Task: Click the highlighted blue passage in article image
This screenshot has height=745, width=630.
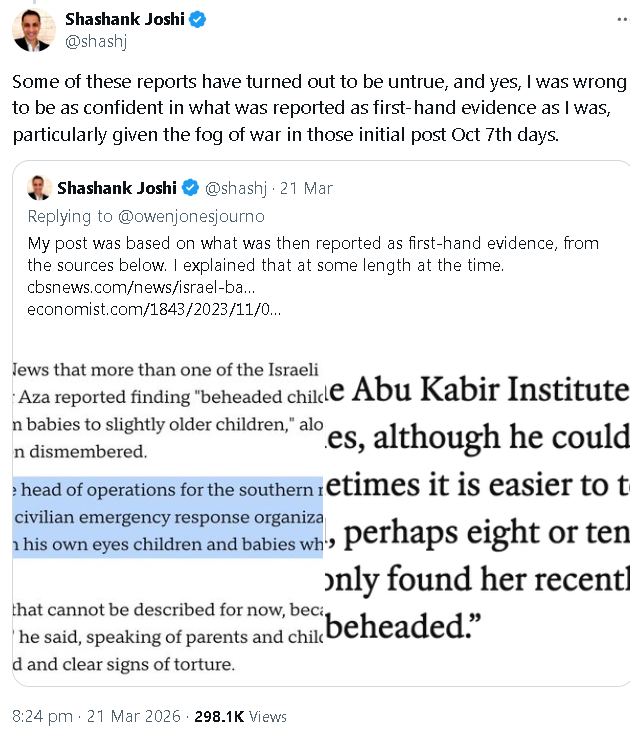Action: [168, 517]
